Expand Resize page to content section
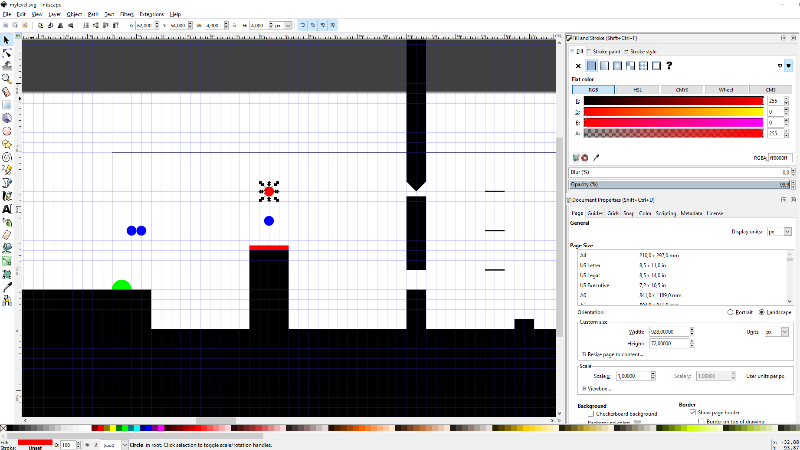 (x=584, y=354)
